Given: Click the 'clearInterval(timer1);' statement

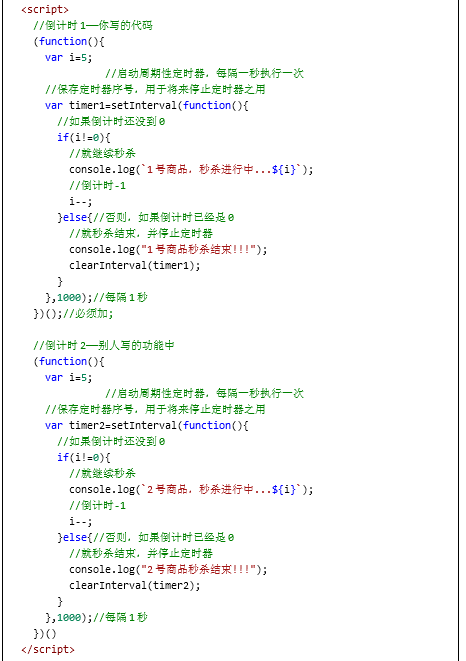Looking at the screenshot, I should click(x=135, y=266).
